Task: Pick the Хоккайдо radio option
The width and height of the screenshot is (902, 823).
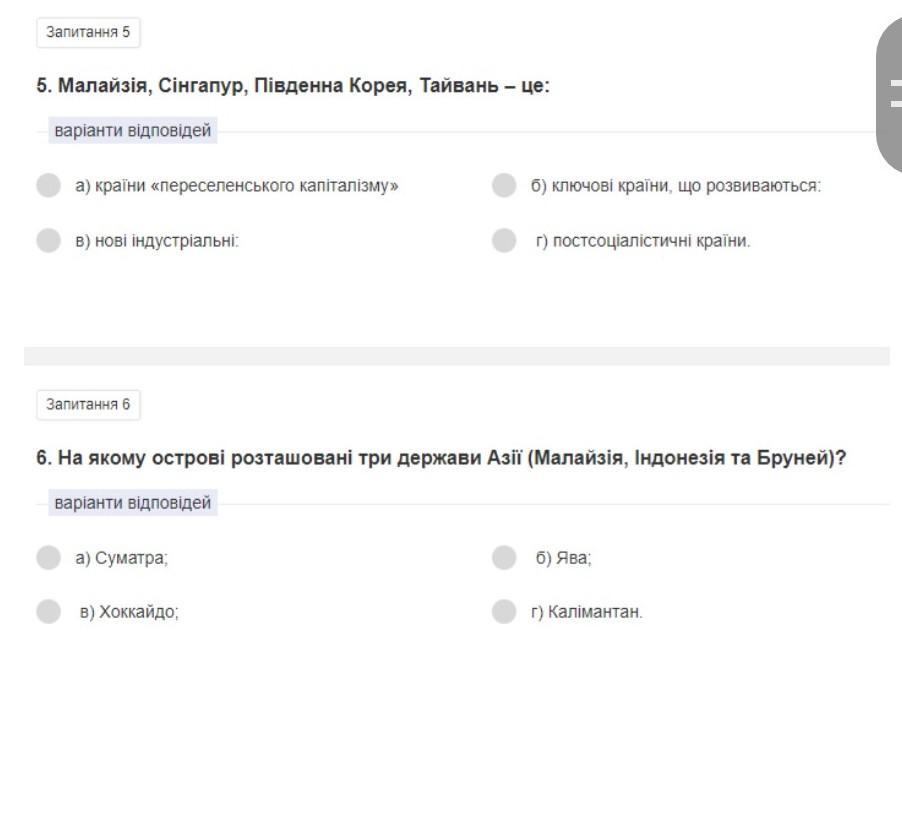Action: tap(48, 611)
